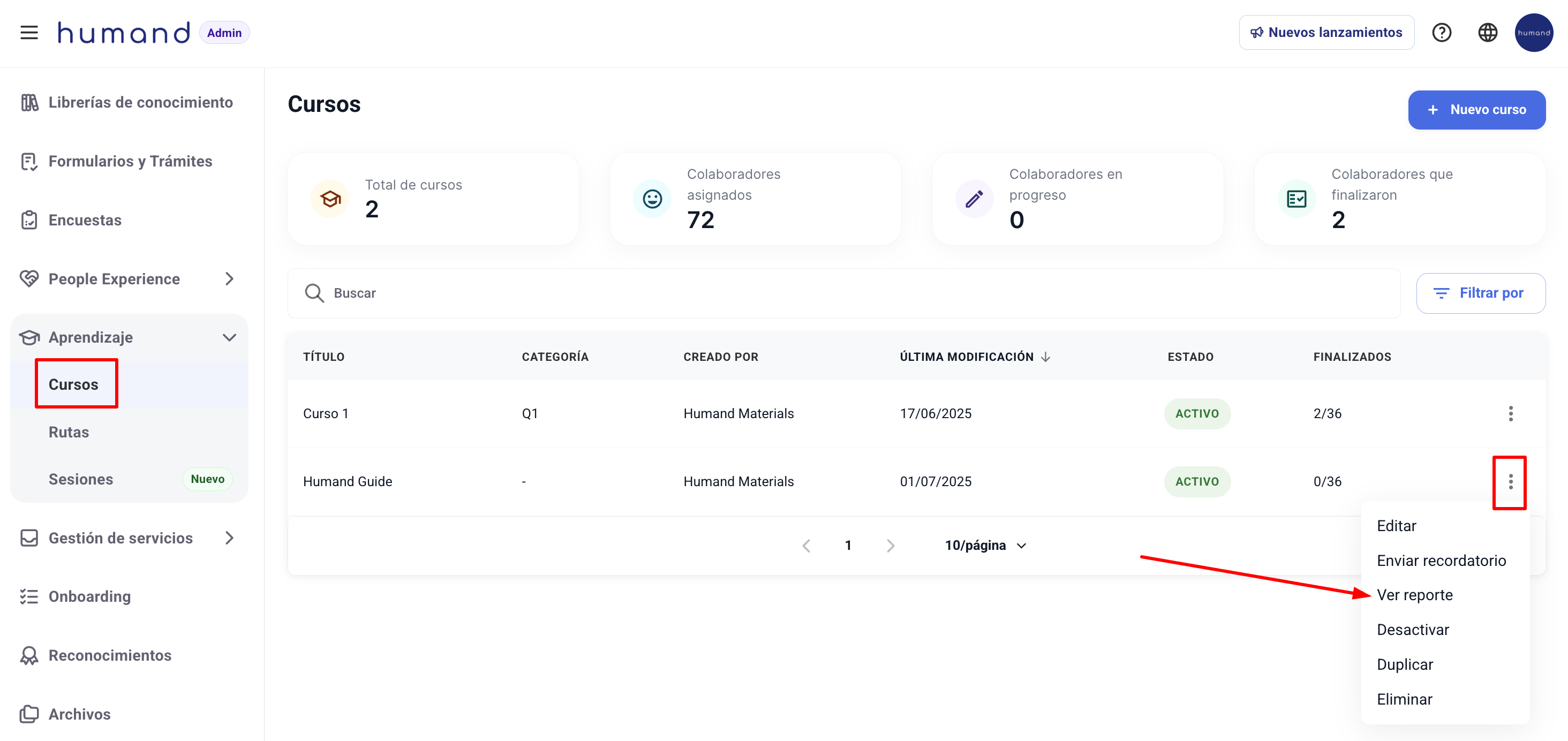Viewport: 1568px width, 741px height.
Task: Open the hamburger menu icon
Action: pos(28,32)
